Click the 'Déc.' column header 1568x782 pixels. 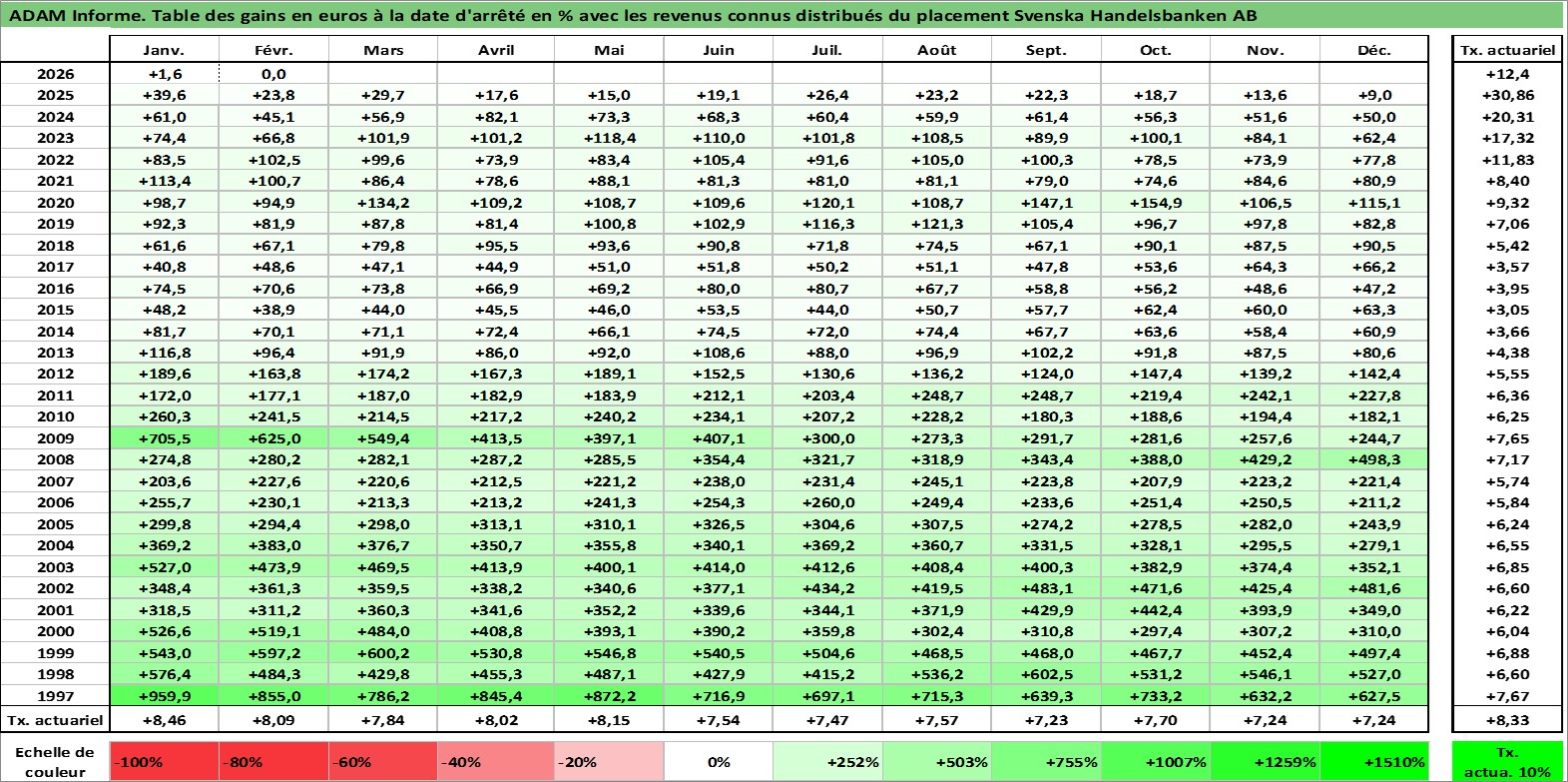click(x=1374, y=50)
